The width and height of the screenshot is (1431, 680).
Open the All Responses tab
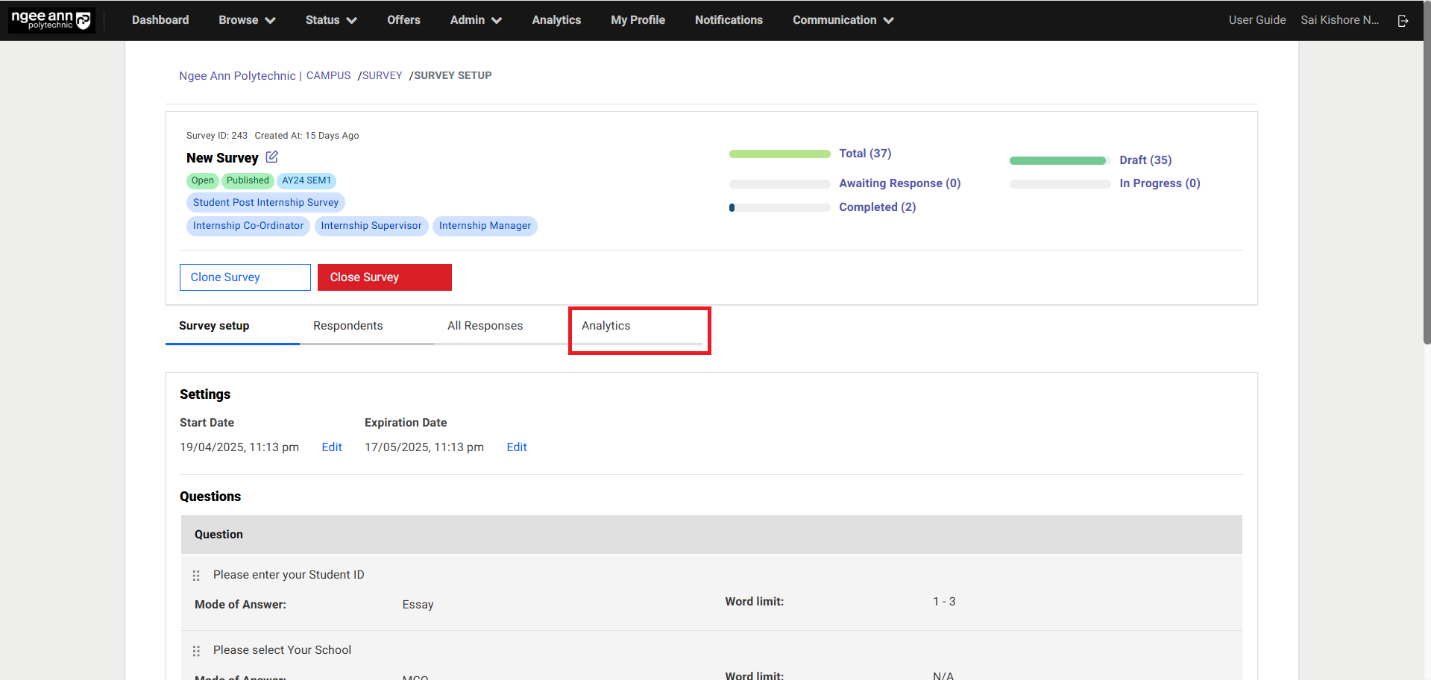(485, 326)
